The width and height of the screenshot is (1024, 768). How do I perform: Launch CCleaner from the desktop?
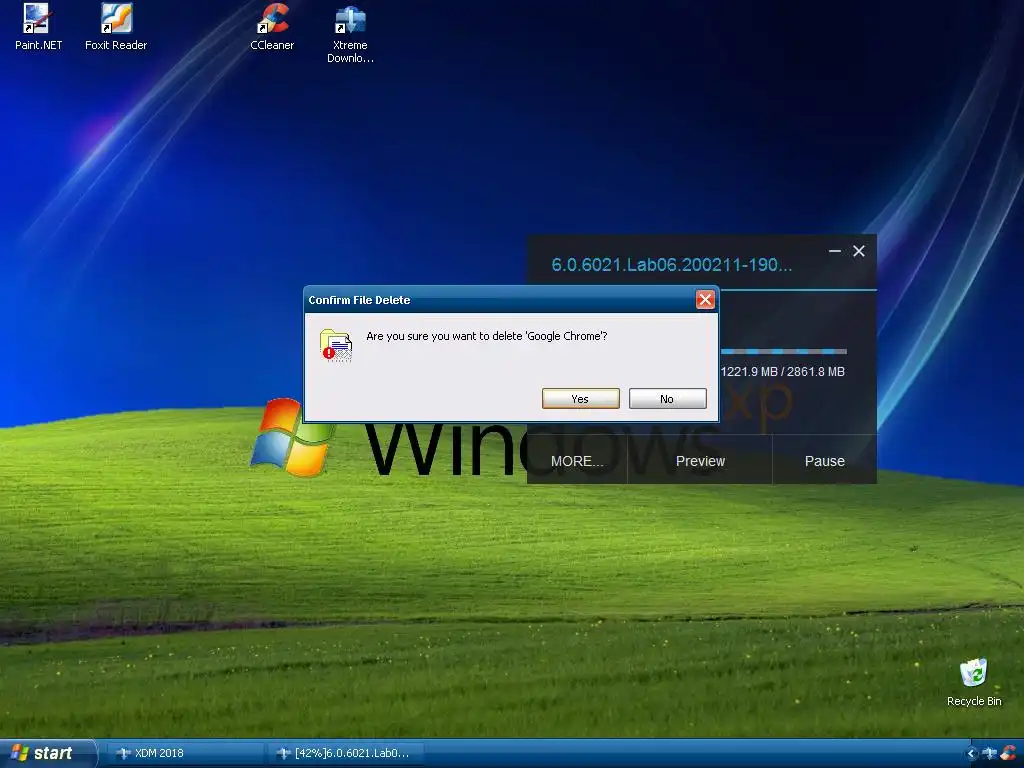tap(272, 26)
